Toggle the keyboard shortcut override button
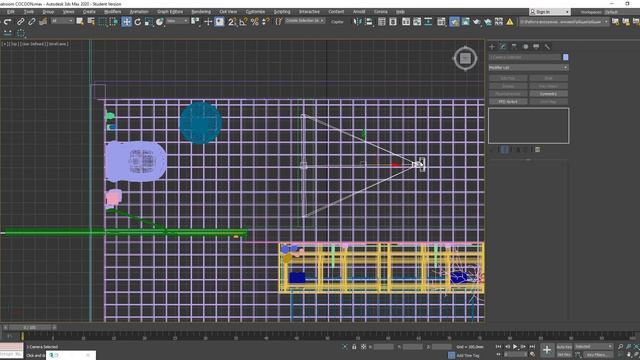 click(220, 22)
